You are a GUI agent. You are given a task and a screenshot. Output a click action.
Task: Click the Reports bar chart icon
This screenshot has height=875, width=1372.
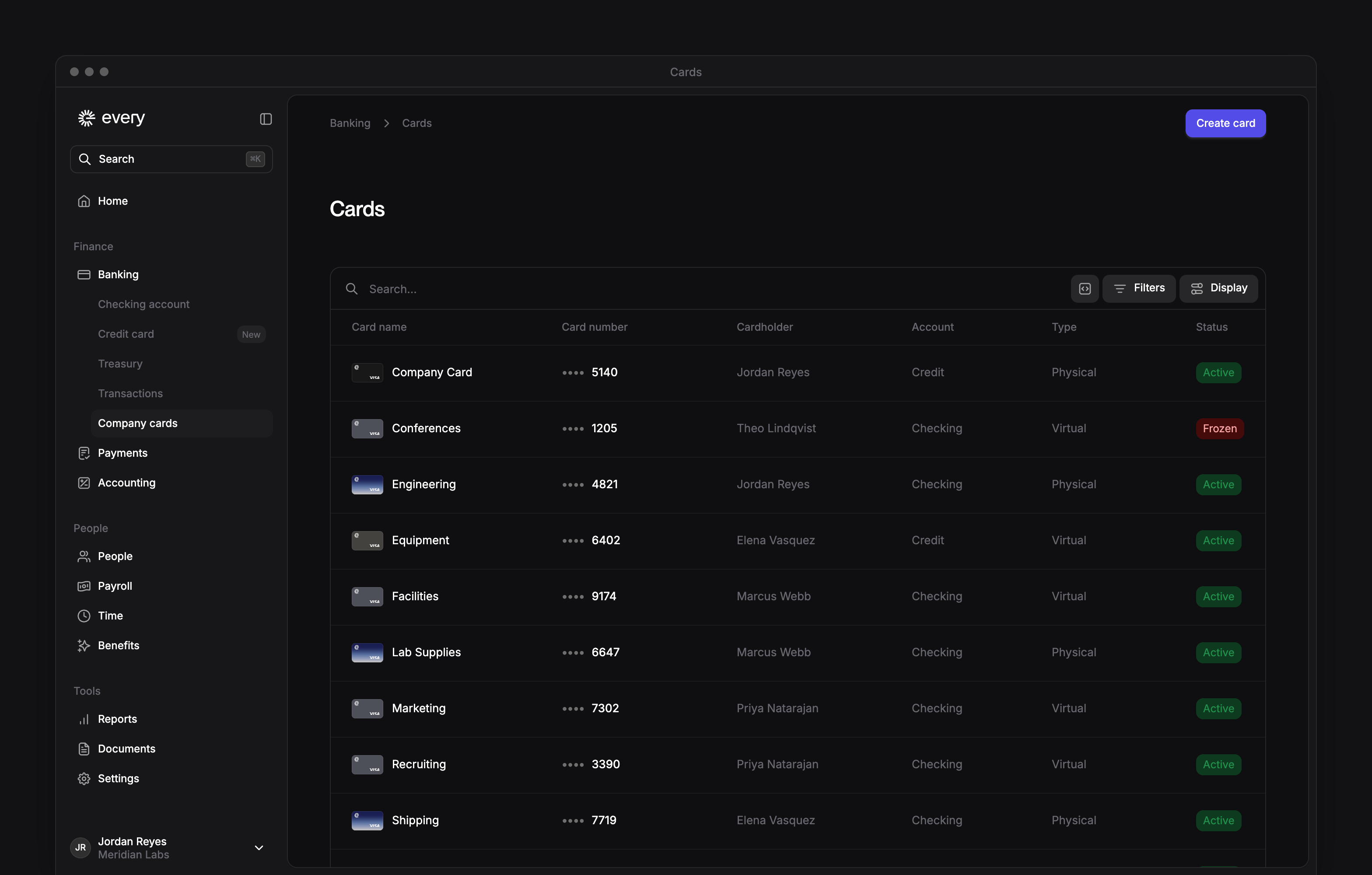point(84,719)
